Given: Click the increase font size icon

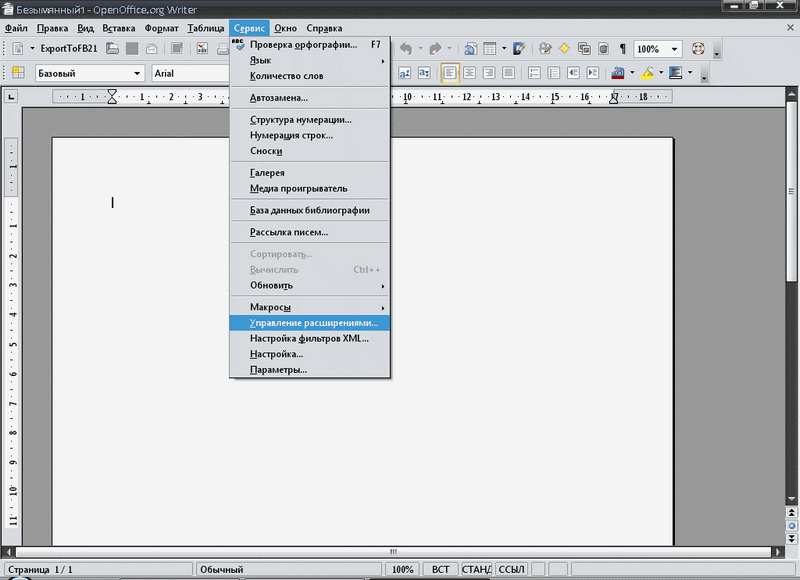Looking at the screenshot, I should (x=405, y=73).
